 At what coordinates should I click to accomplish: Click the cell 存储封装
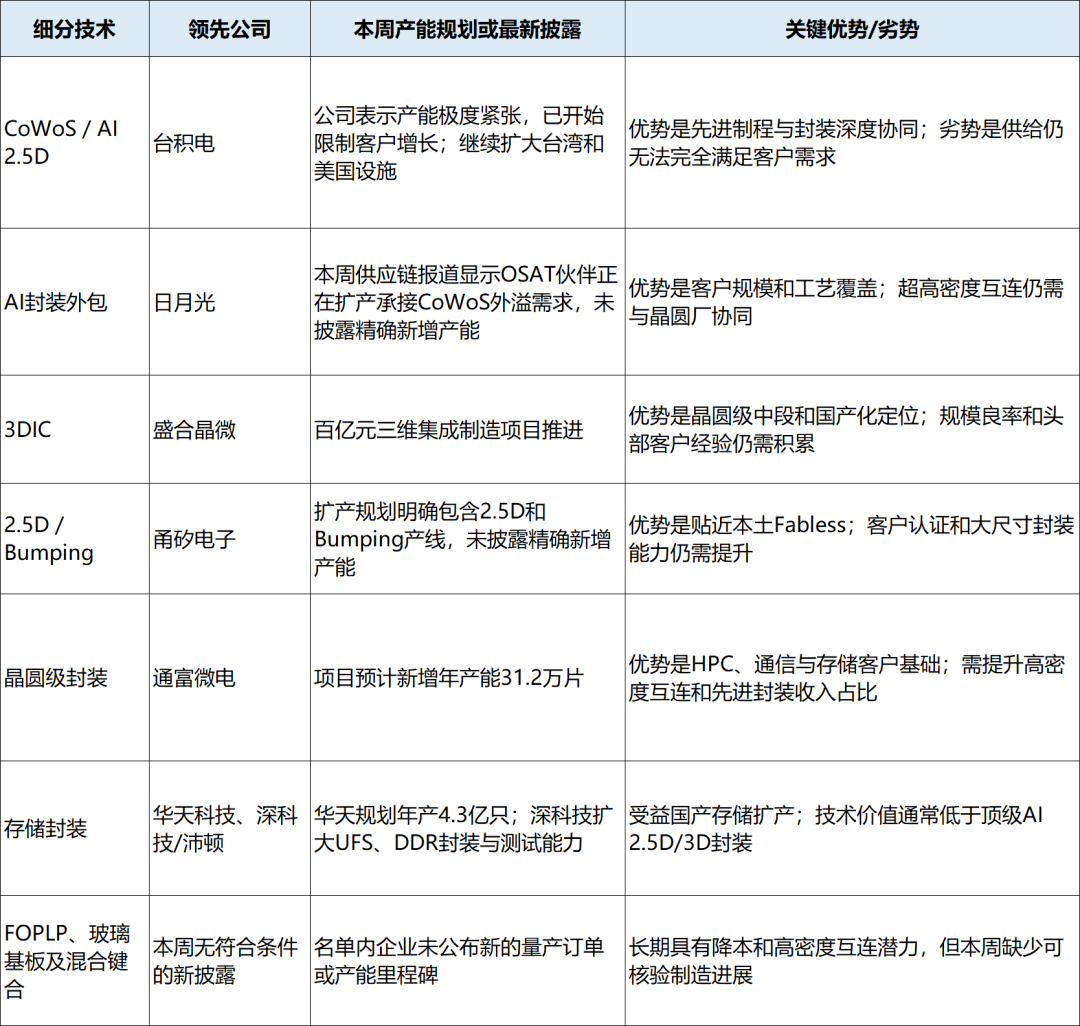[74, 828]
